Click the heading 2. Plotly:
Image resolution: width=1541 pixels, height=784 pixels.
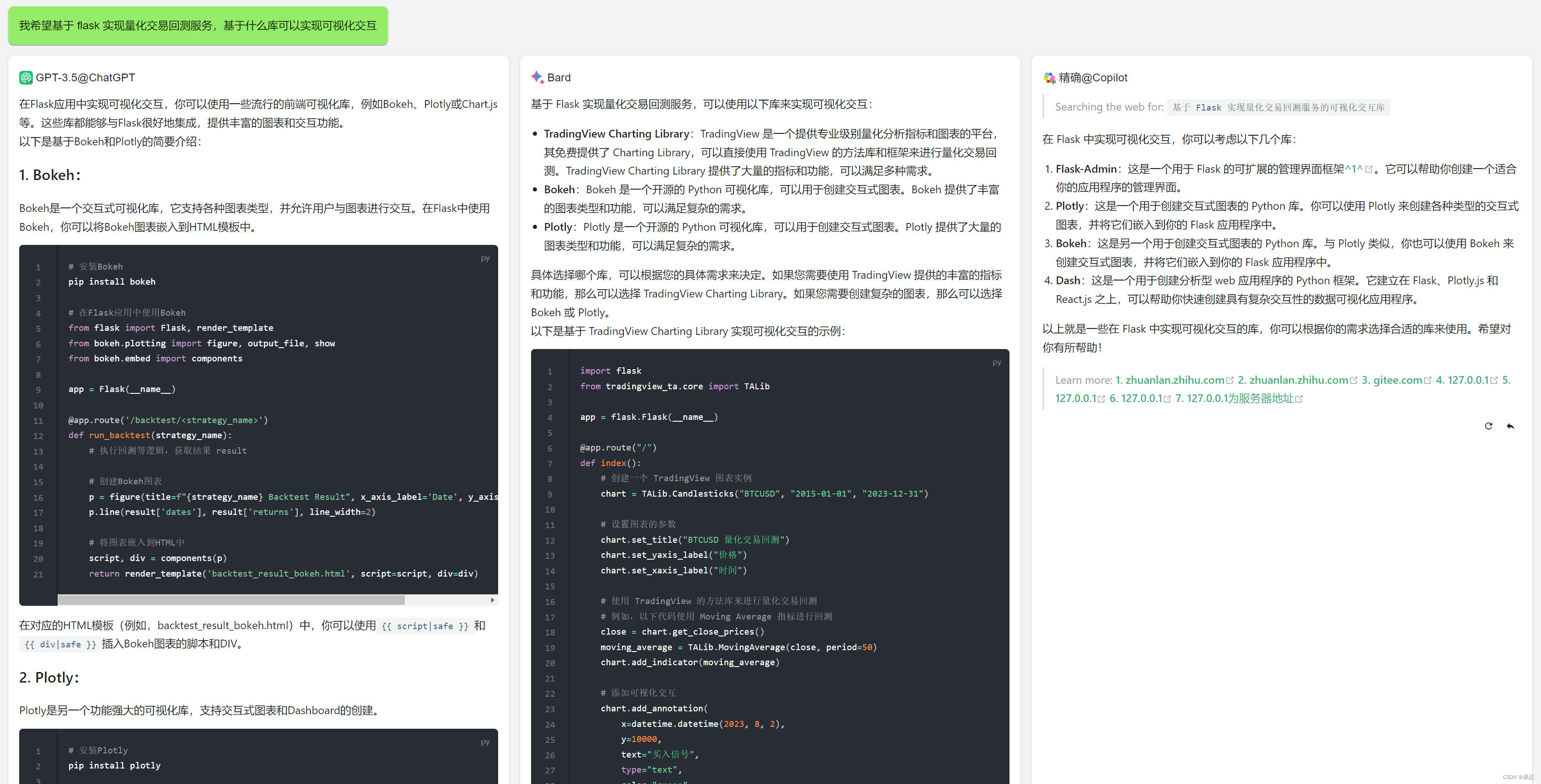[49, 678]
